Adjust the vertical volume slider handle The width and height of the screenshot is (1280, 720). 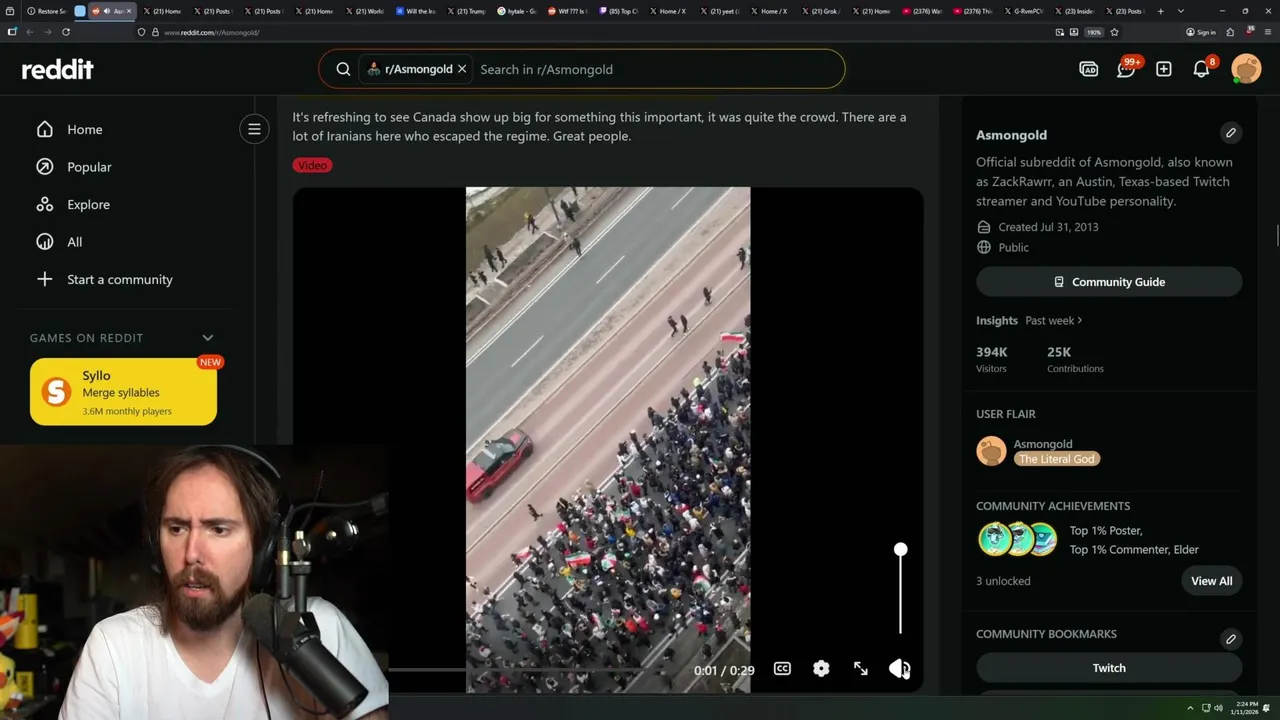[901, 550]
